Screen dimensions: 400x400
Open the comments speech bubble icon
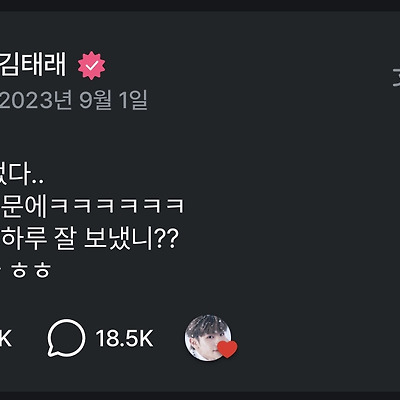coord(66,338)
